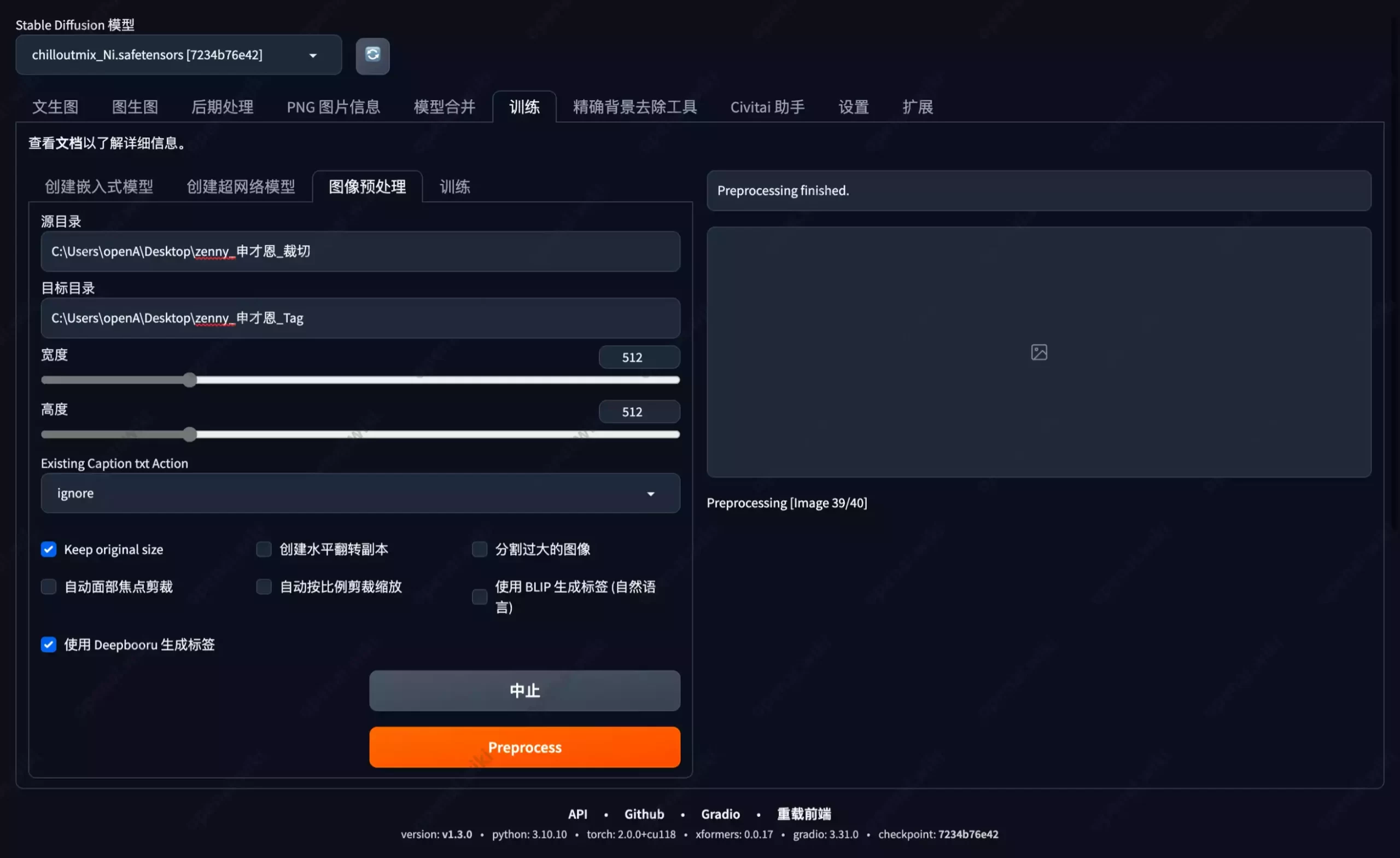Open the 设置 tab
This screenshot has height=858, width=1400.
point(854,106)
